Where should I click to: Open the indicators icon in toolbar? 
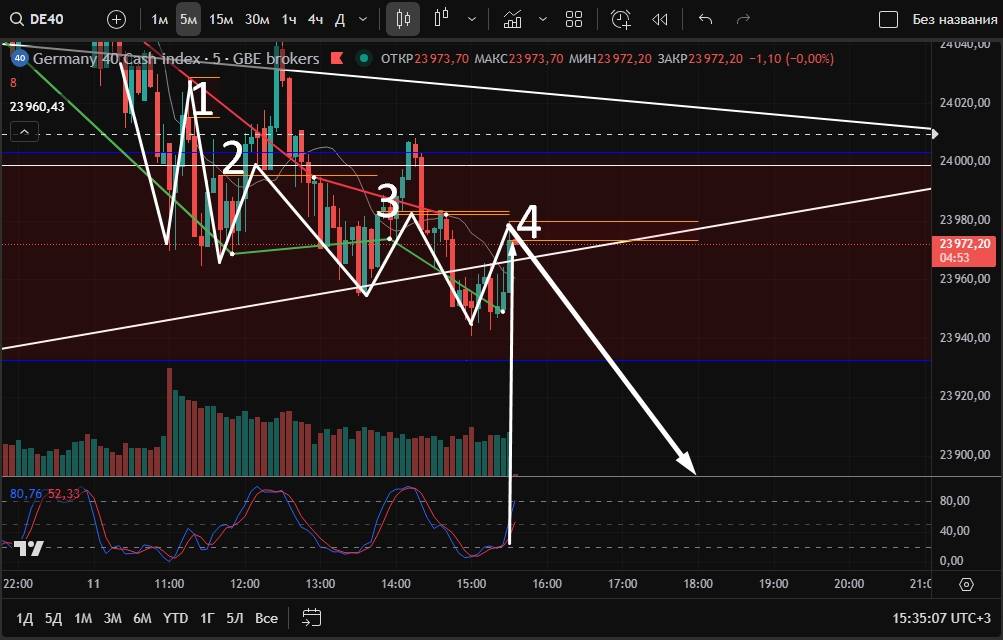(x=512, y=19)
